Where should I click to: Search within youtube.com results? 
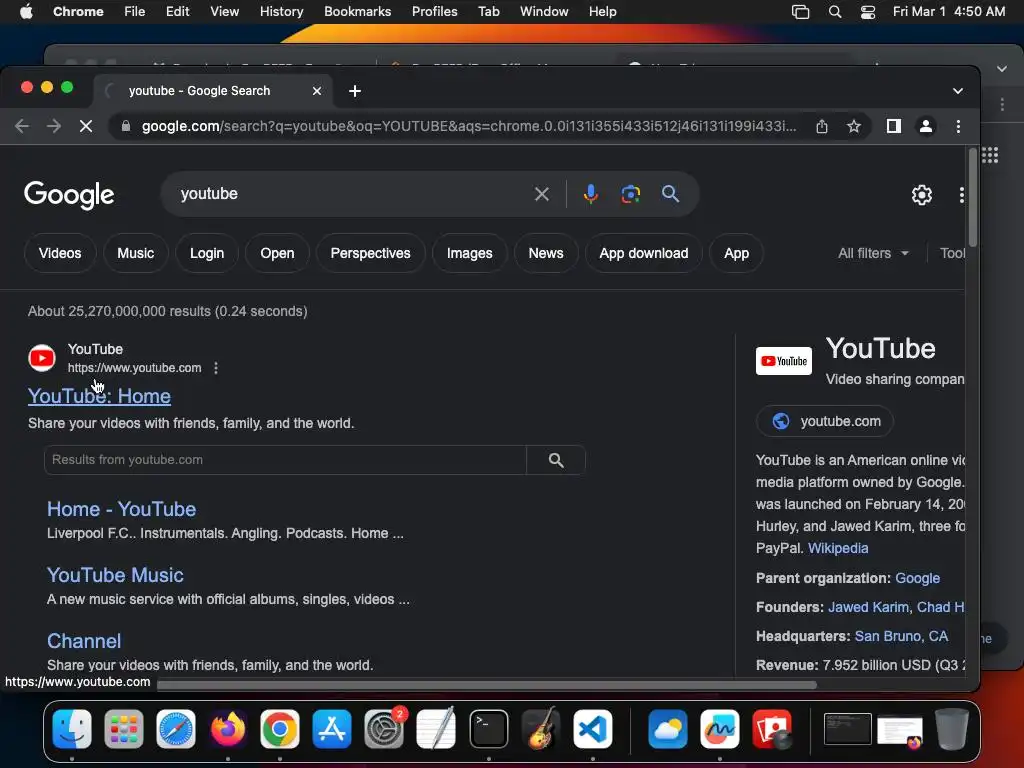[x=556, y=460]
